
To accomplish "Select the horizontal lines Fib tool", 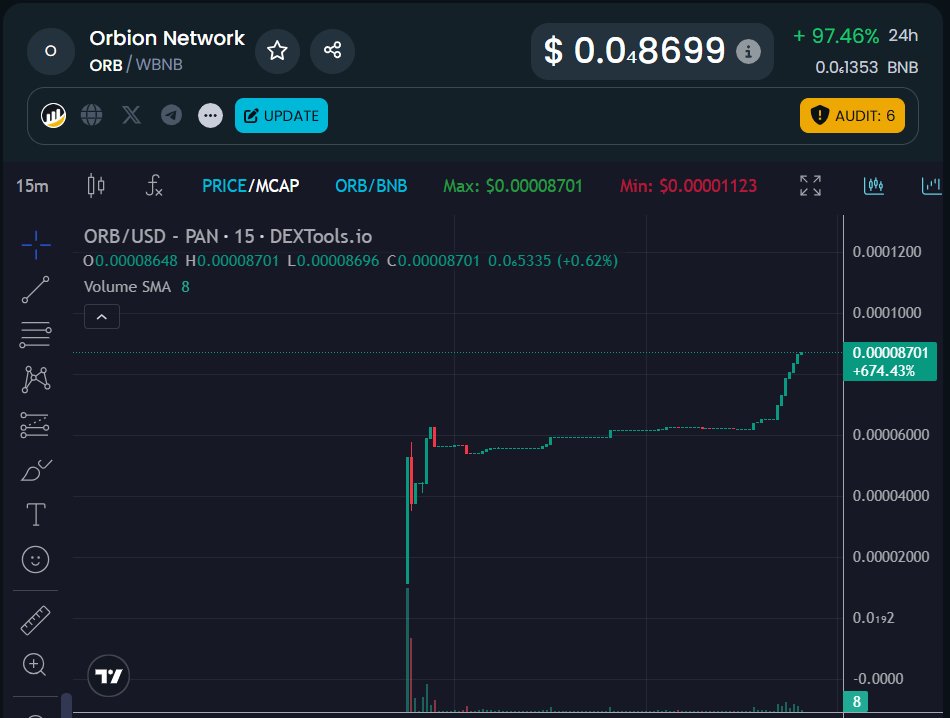I will [x=36, y=334].
